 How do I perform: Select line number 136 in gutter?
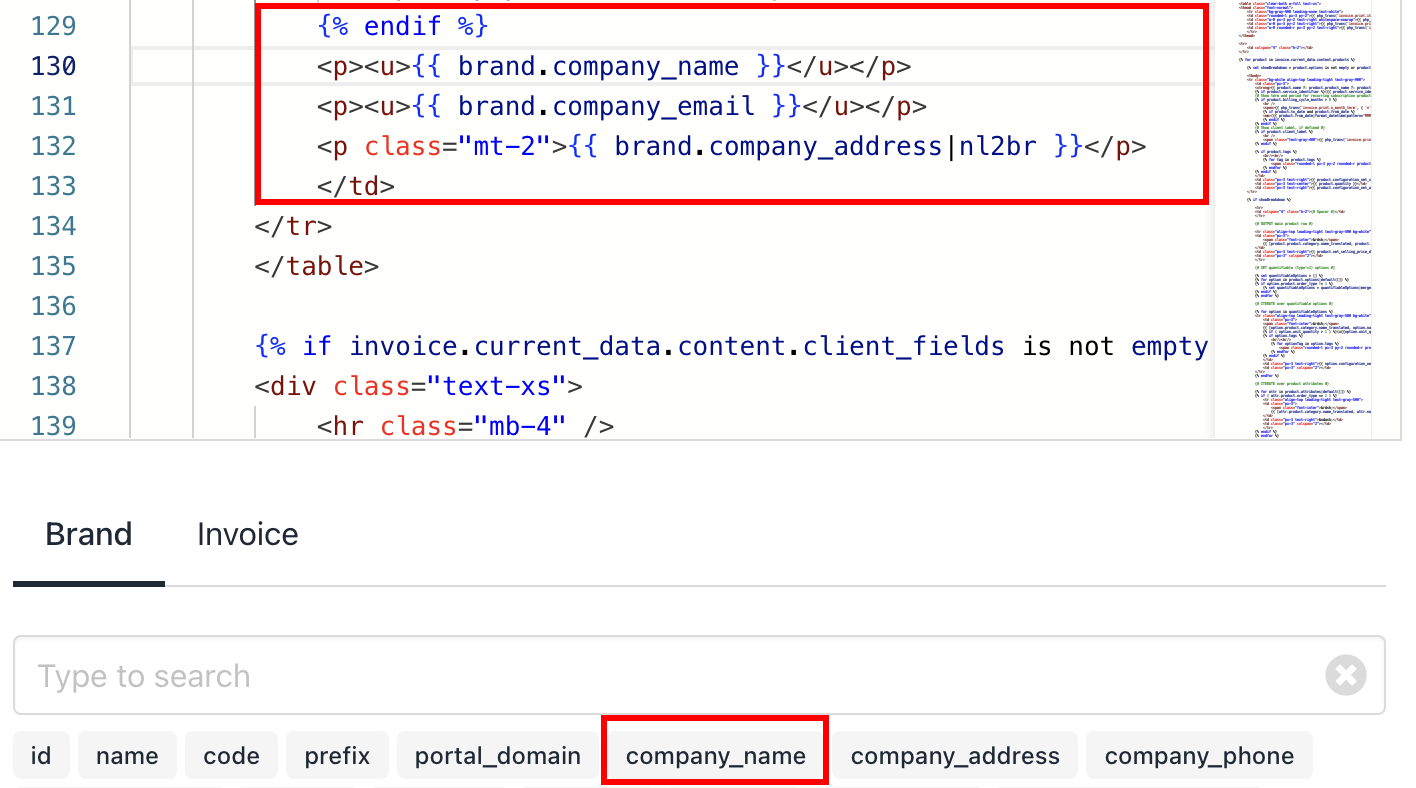pyautogui.click(x=54, y=306)
